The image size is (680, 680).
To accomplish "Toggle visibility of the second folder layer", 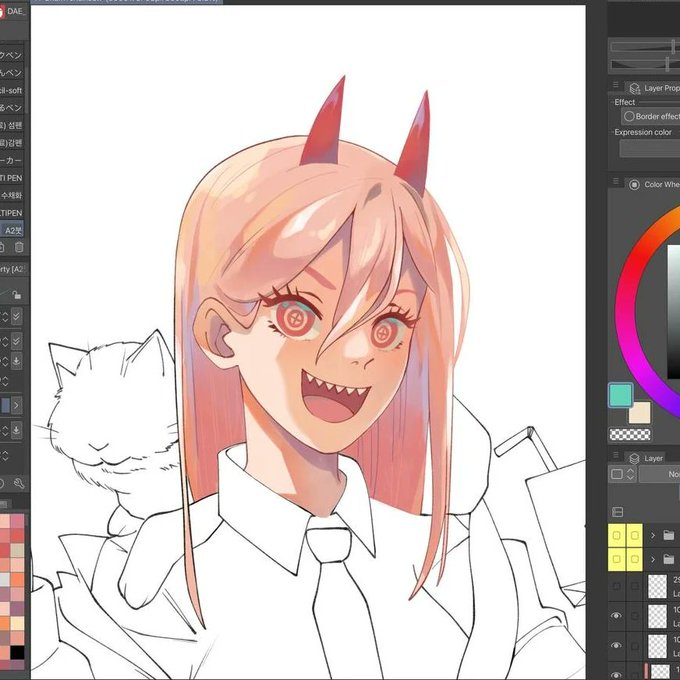I will (617, 559).
